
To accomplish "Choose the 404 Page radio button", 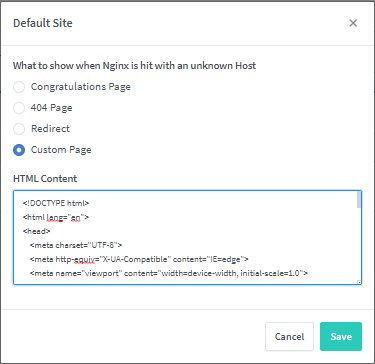I will pos(19,108).
